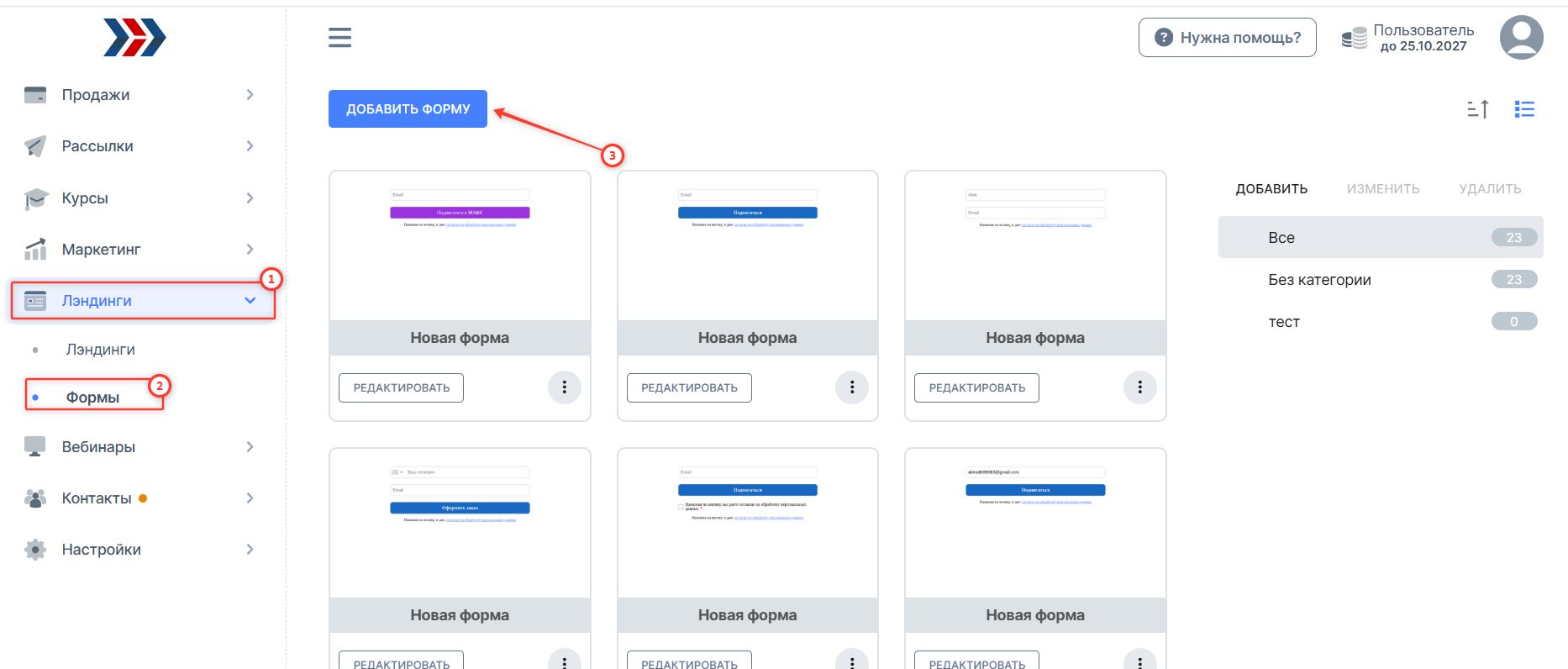Expand the Маркетинг section chevron
The height and width of the screenshot is (669, 1568).
point(250,250)
